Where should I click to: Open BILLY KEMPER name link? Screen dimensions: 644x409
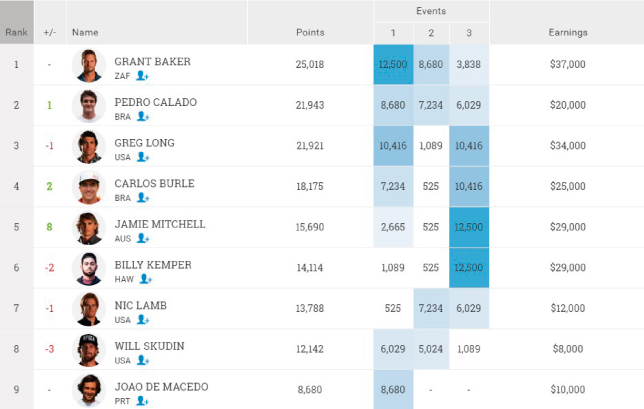(x=153, y=265)
